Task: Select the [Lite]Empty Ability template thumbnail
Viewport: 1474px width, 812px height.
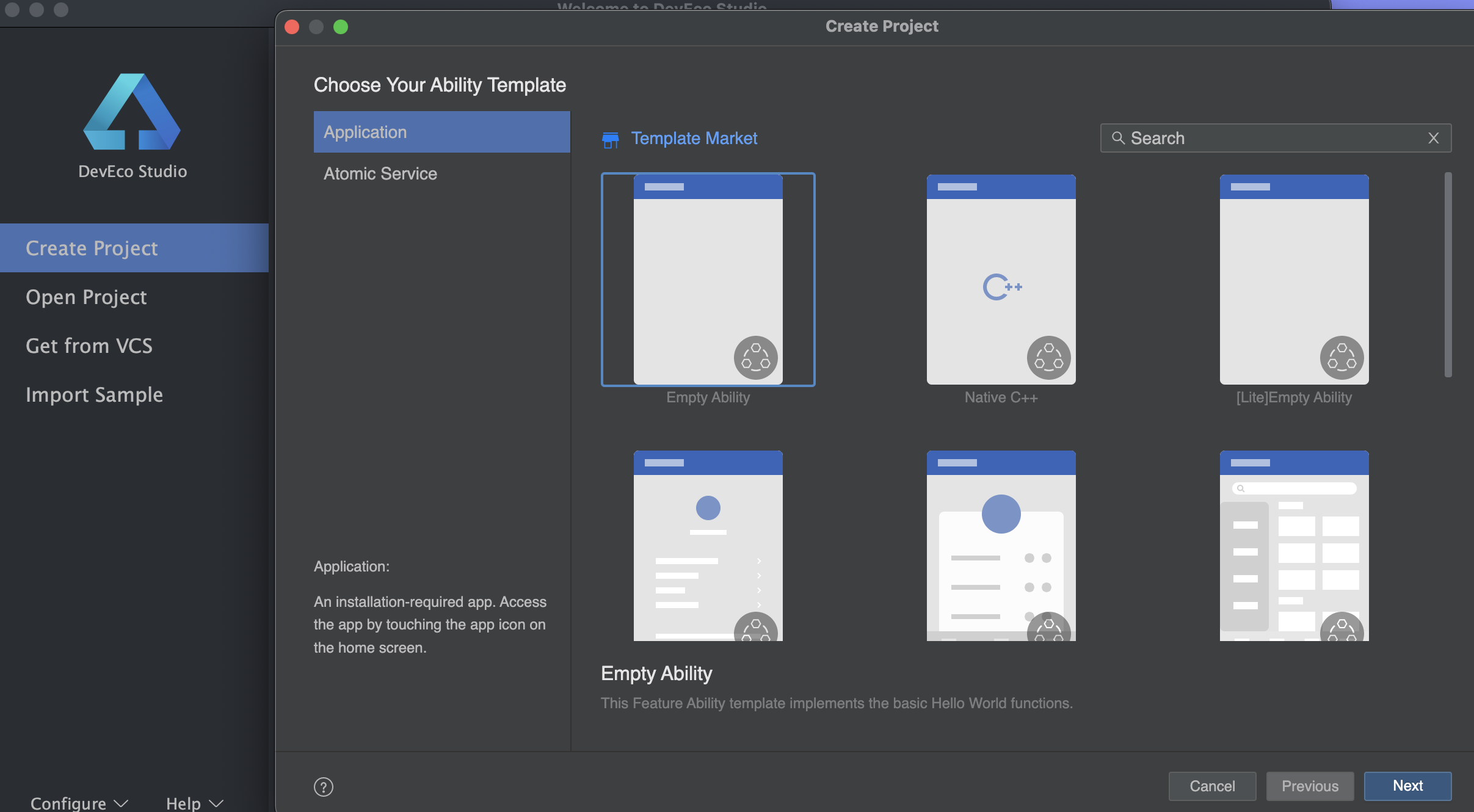Action: (1294, 280)
